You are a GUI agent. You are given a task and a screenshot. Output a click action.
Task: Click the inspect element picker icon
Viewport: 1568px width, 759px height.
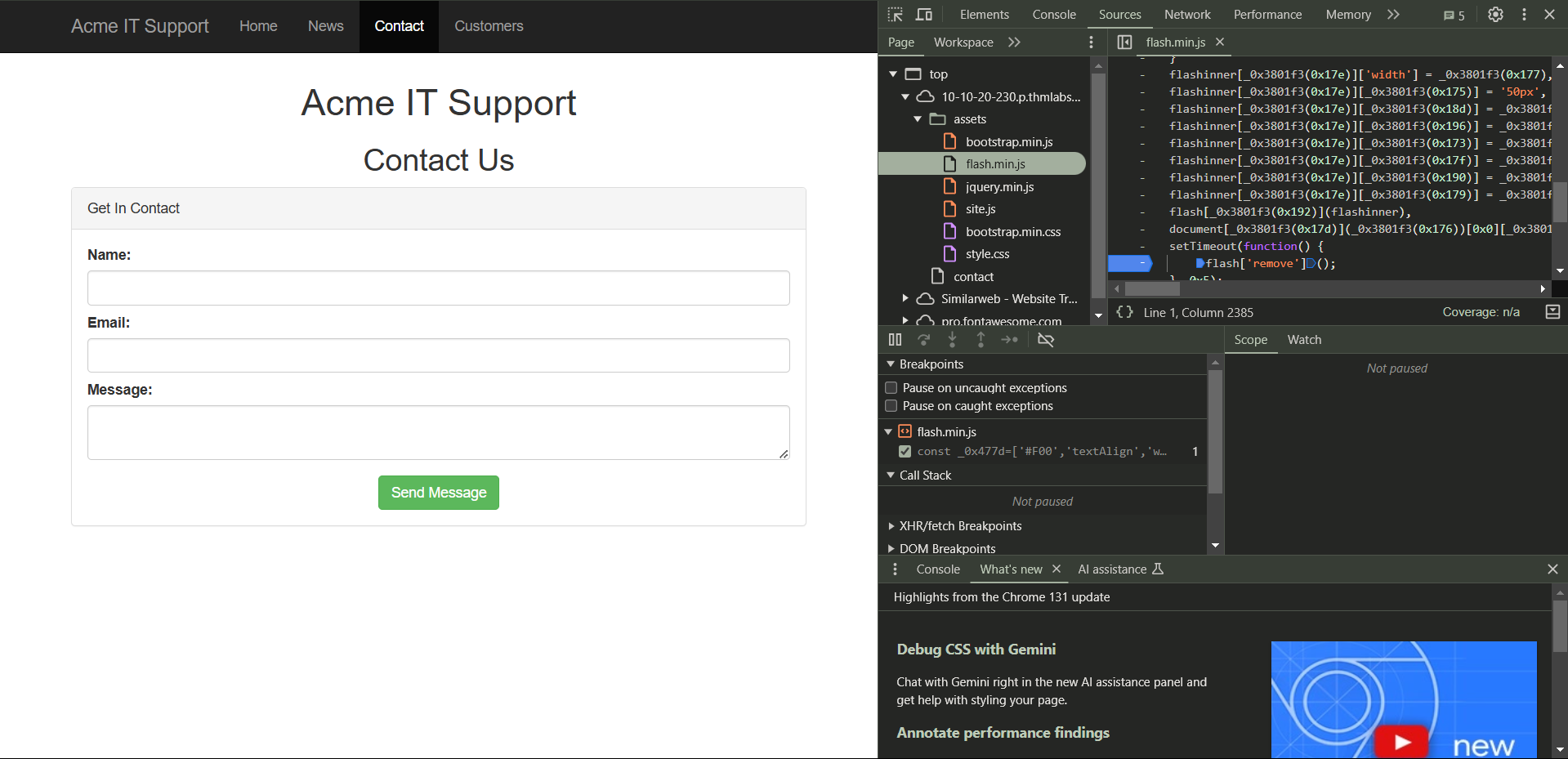pos(896,15)
